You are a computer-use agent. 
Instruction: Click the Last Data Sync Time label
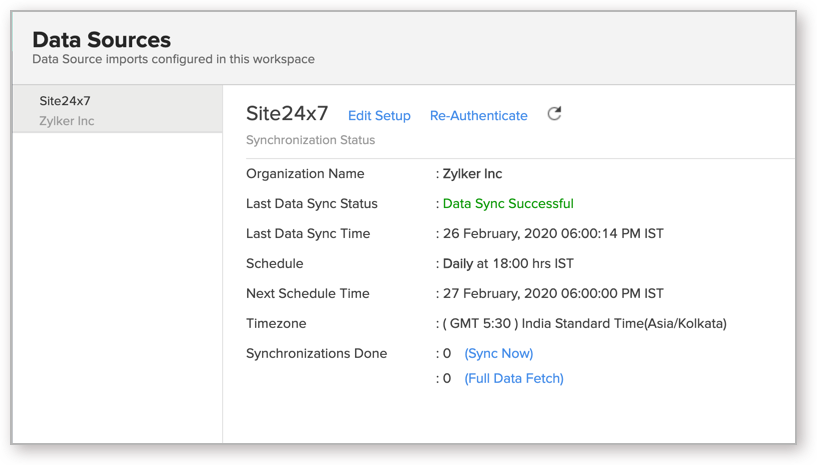308,234
